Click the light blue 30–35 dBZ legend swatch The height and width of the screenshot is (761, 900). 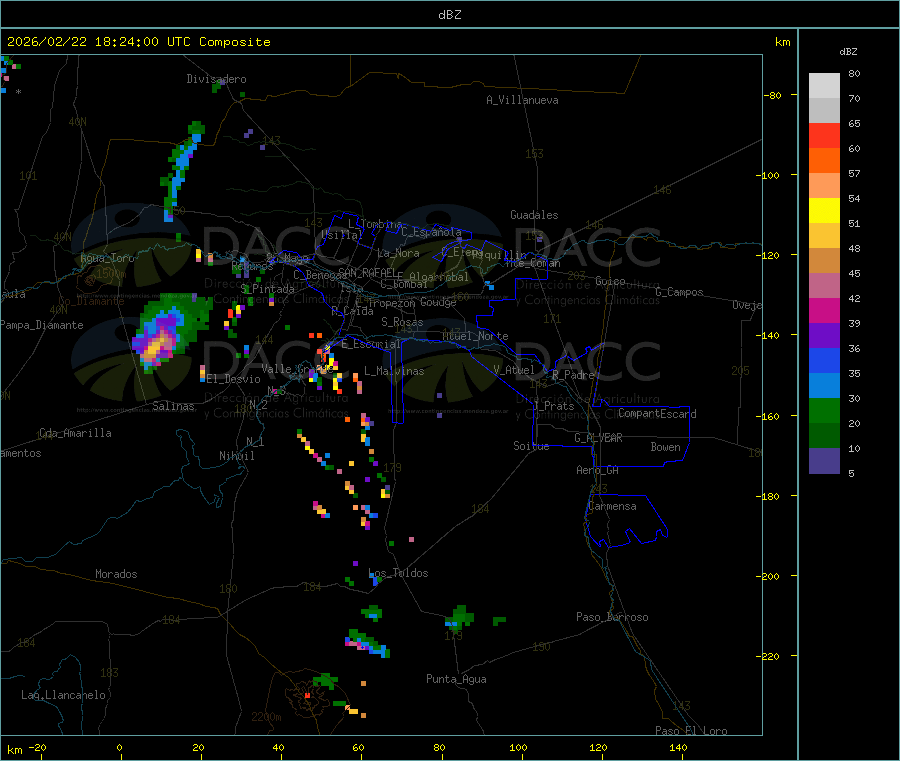click(824, 385)
